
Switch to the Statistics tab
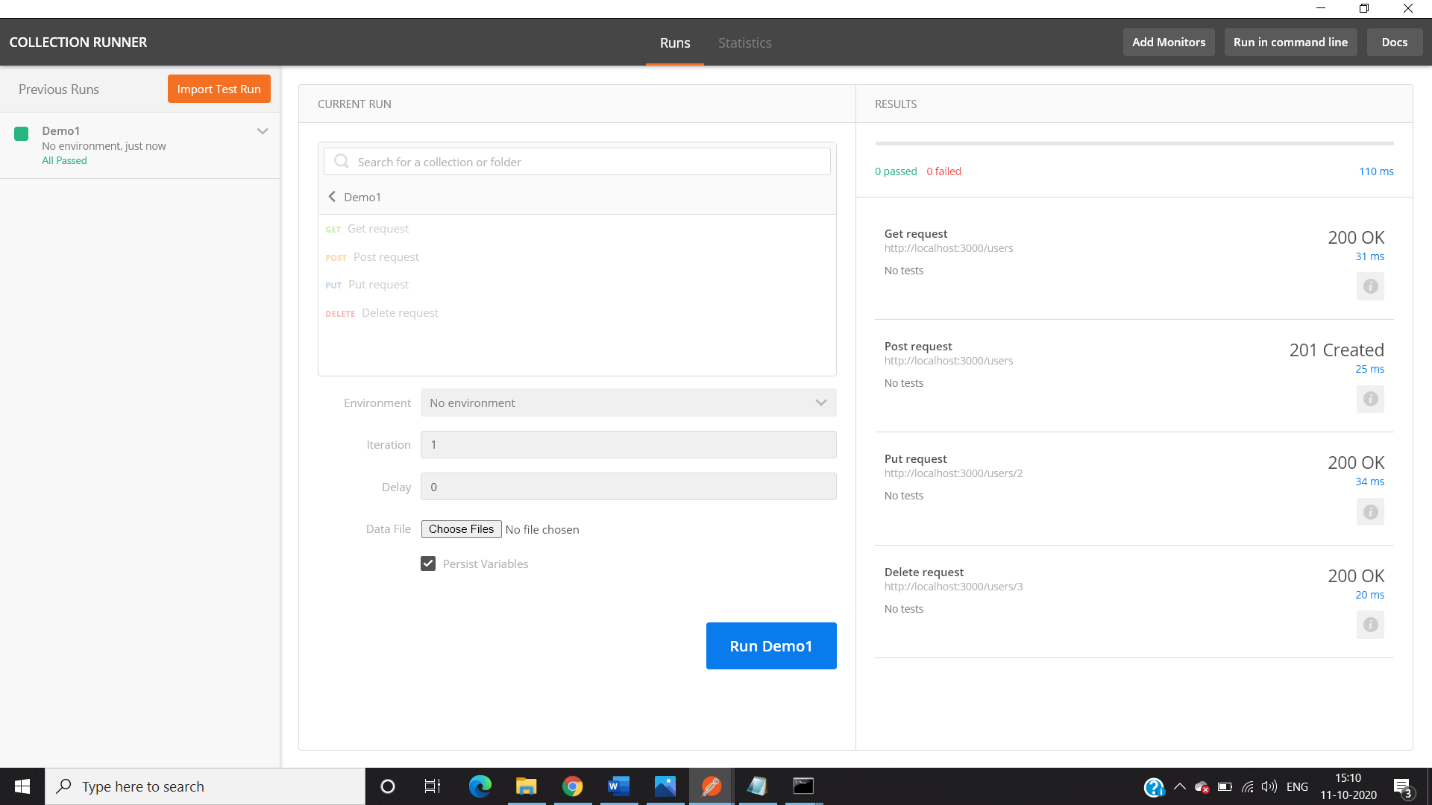pos(745,43)
